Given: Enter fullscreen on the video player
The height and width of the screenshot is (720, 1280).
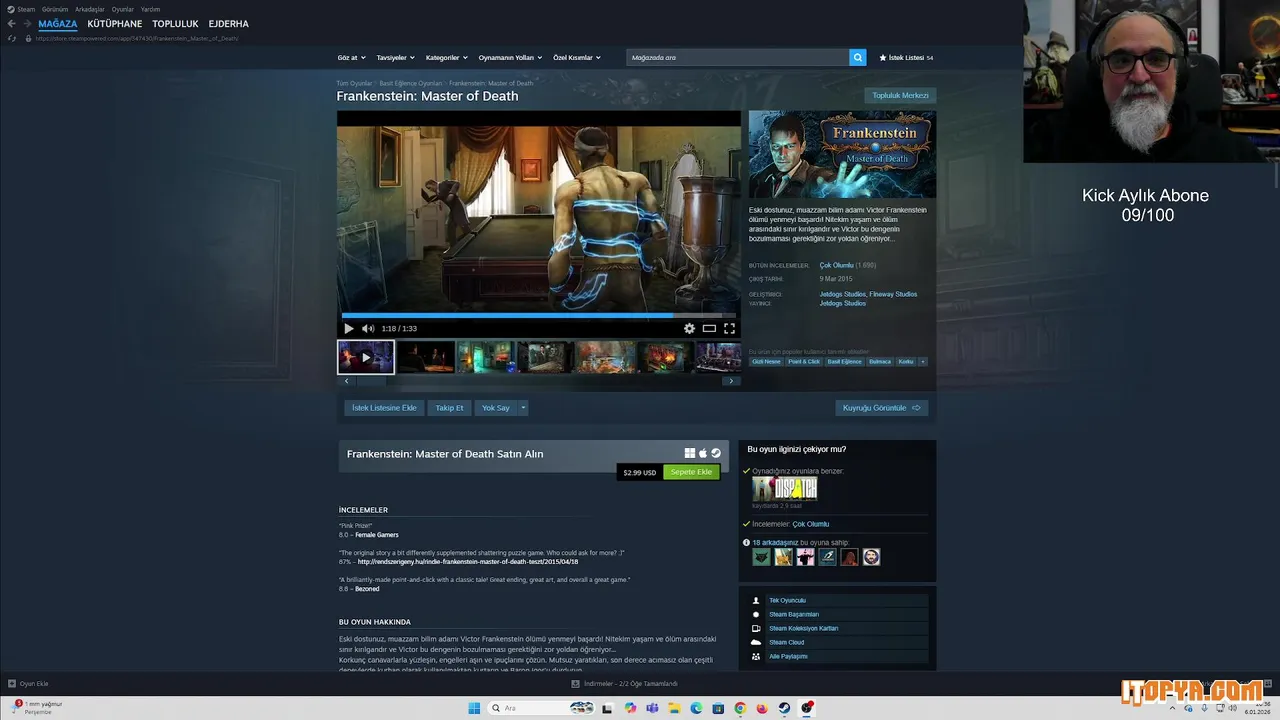Looking at the screenshot, I should point(729,328).
